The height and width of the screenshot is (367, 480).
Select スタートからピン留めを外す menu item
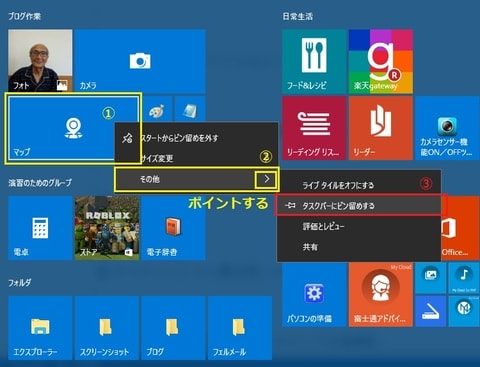(x=196, y=138)
